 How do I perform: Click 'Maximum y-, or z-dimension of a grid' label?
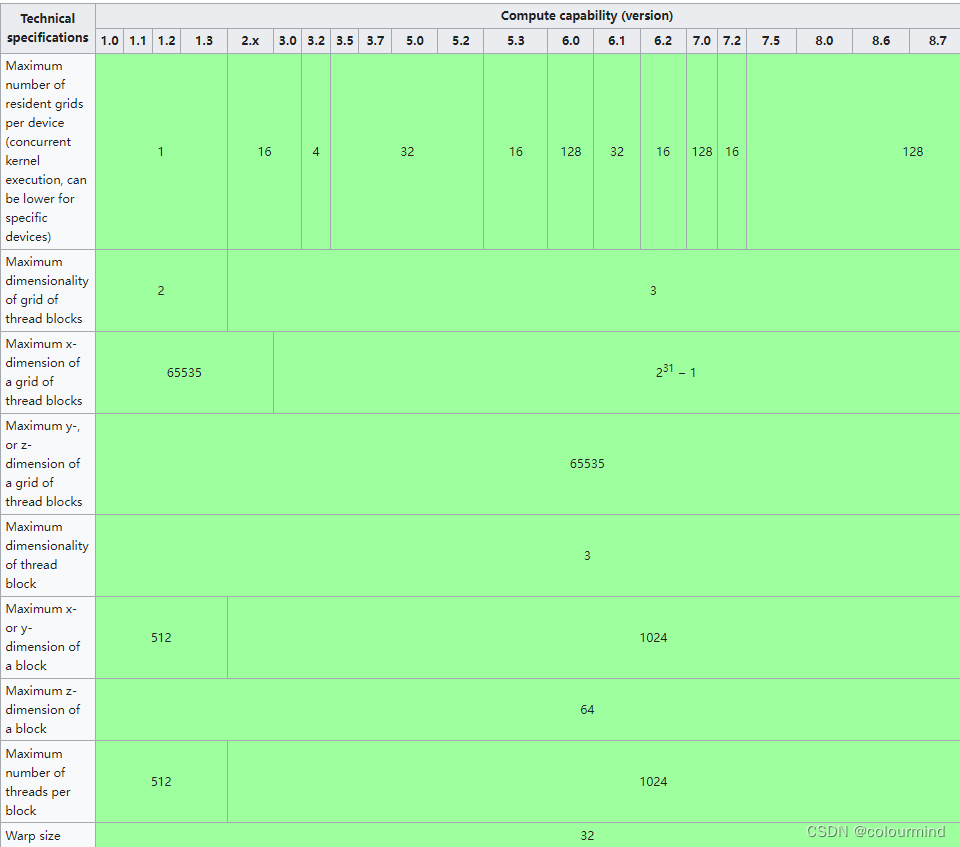pyautogui.click(x=48, y=464)
